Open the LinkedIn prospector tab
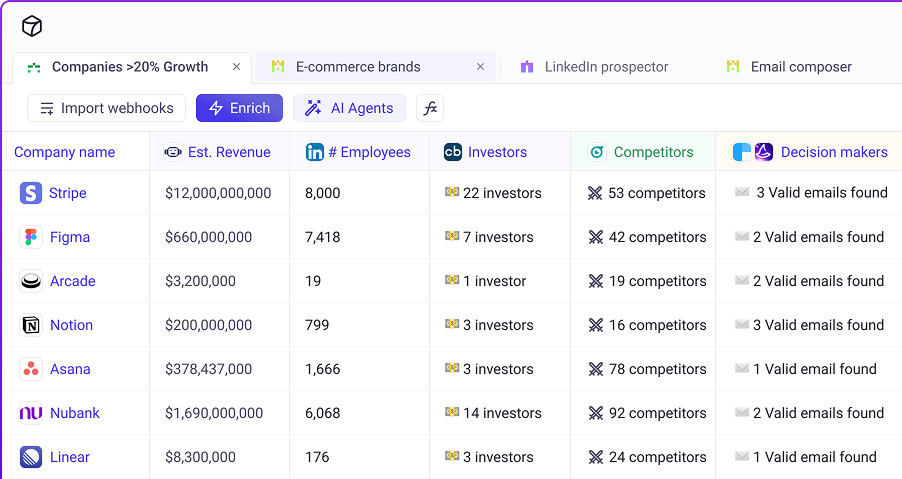 tap(595, 67)
